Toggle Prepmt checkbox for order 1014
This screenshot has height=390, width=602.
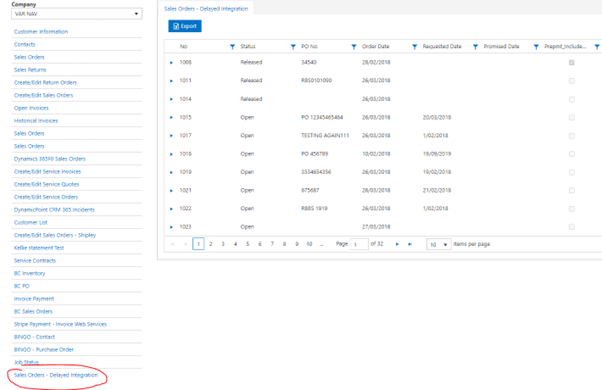click(x=572, y=99)
